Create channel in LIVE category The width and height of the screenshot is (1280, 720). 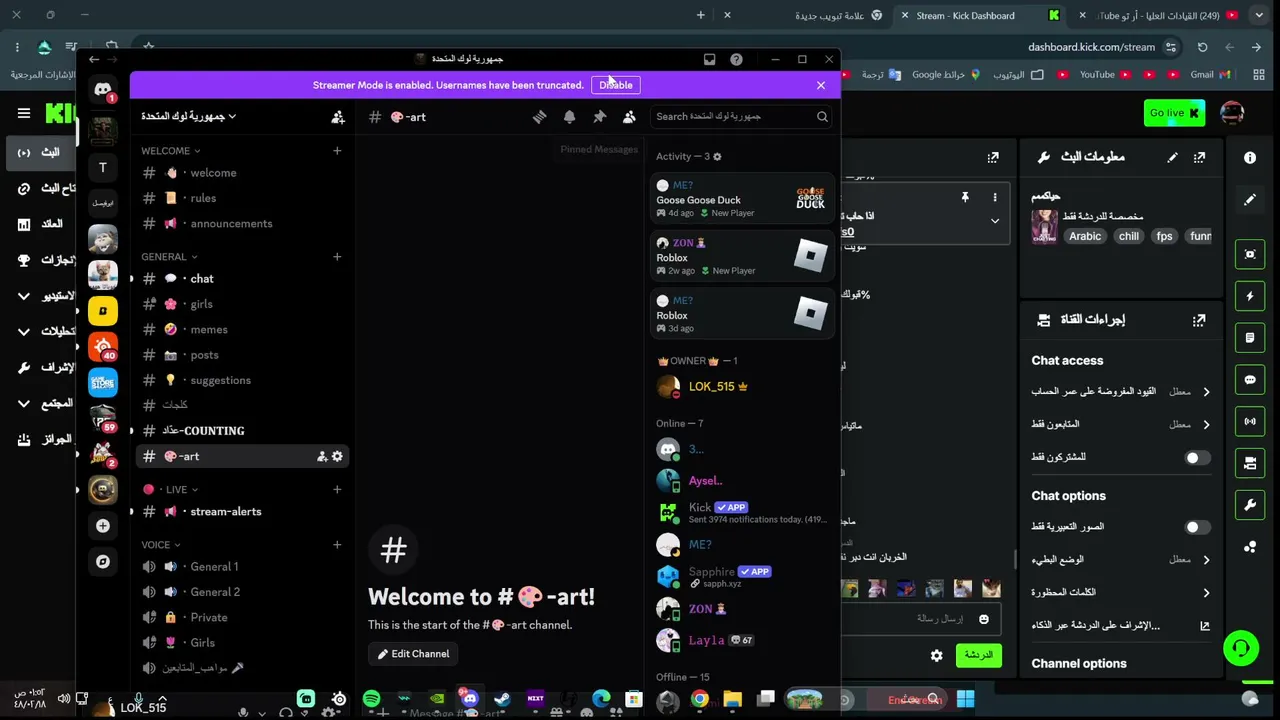[337, 489]
